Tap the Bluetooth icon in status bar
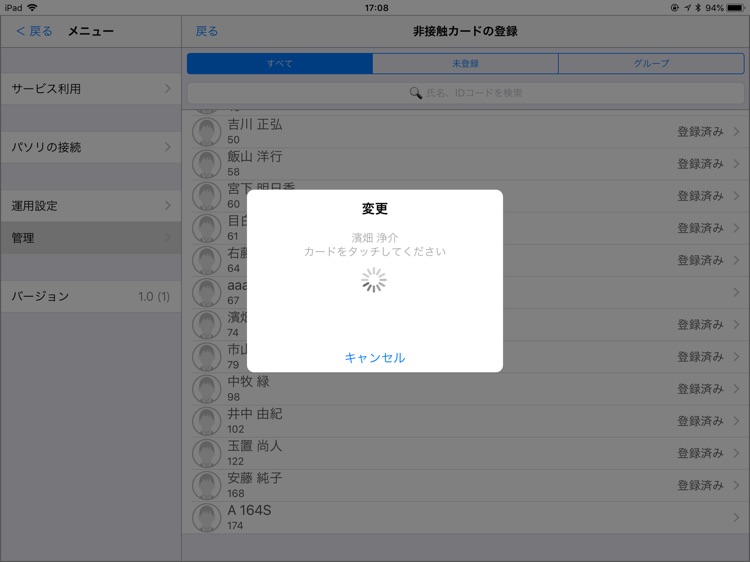This screenshot has width=750, height=562. (698, 8)
